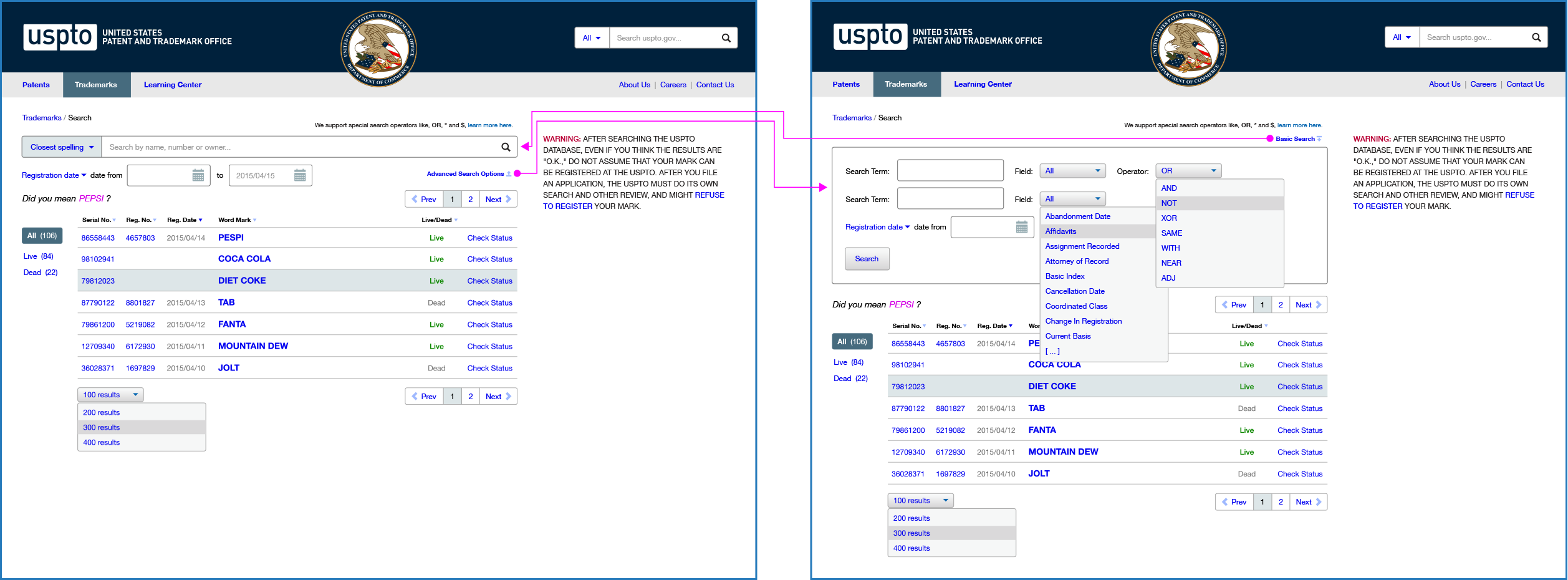Image resolution: width=1568 pixels, height=580 pixels.
Task: Click Careers link in right mockup
Action: [1483, 84]
